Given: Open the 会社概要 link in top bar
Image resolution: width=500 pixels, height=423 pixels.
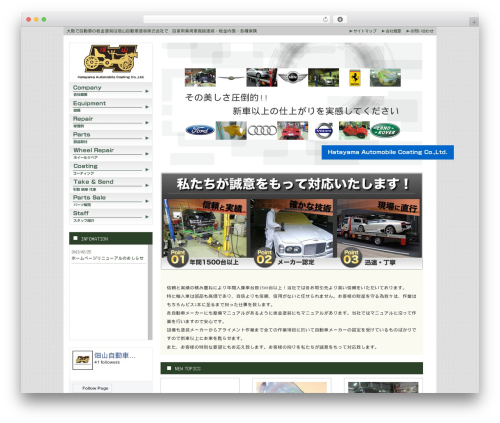Looking at the screenshot, I should pyautogui.click(x=391, y=31).
